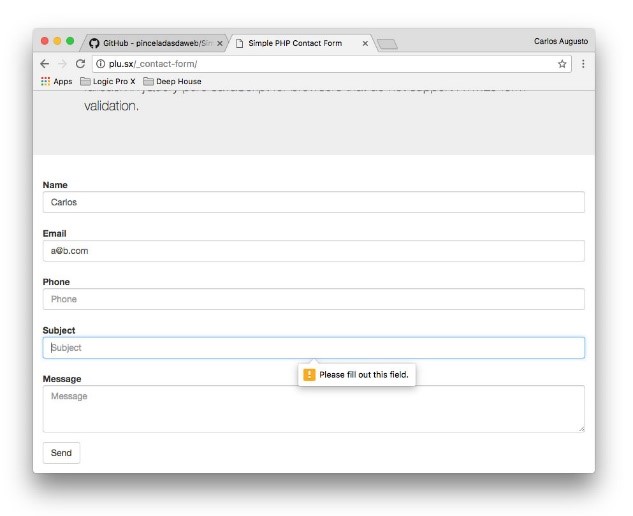
Task: Click the empty Phone field
Action: coord(313,299)
